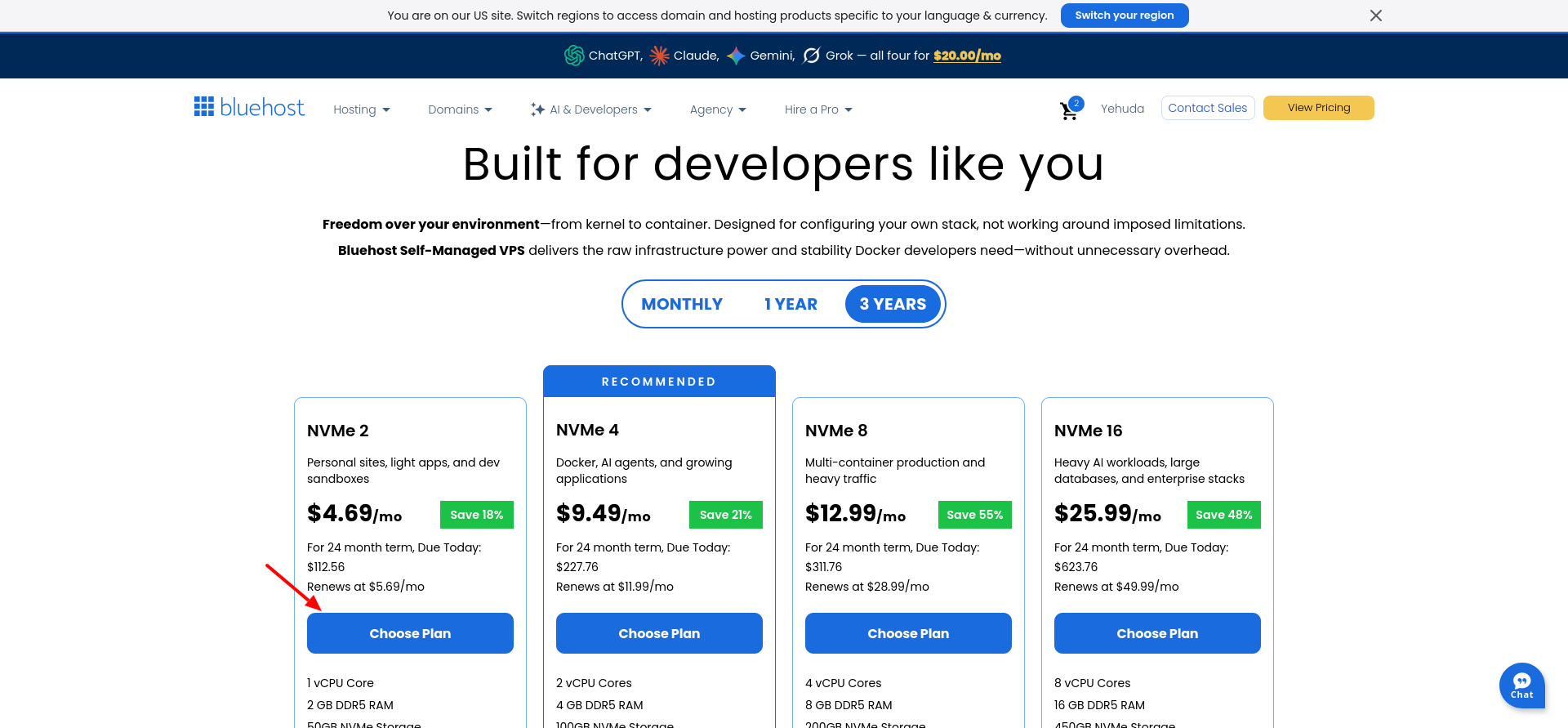Choose the NVMe 2 plan

[x=410, y=633]
